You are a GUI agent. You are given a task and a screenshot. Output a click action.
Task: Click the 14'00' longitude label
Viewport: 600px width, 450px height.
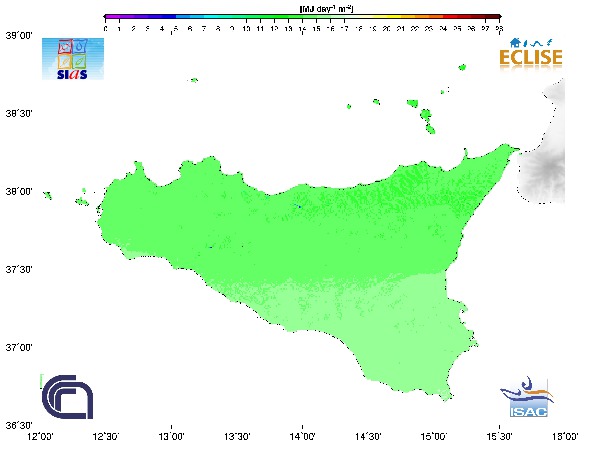[303, 436]
